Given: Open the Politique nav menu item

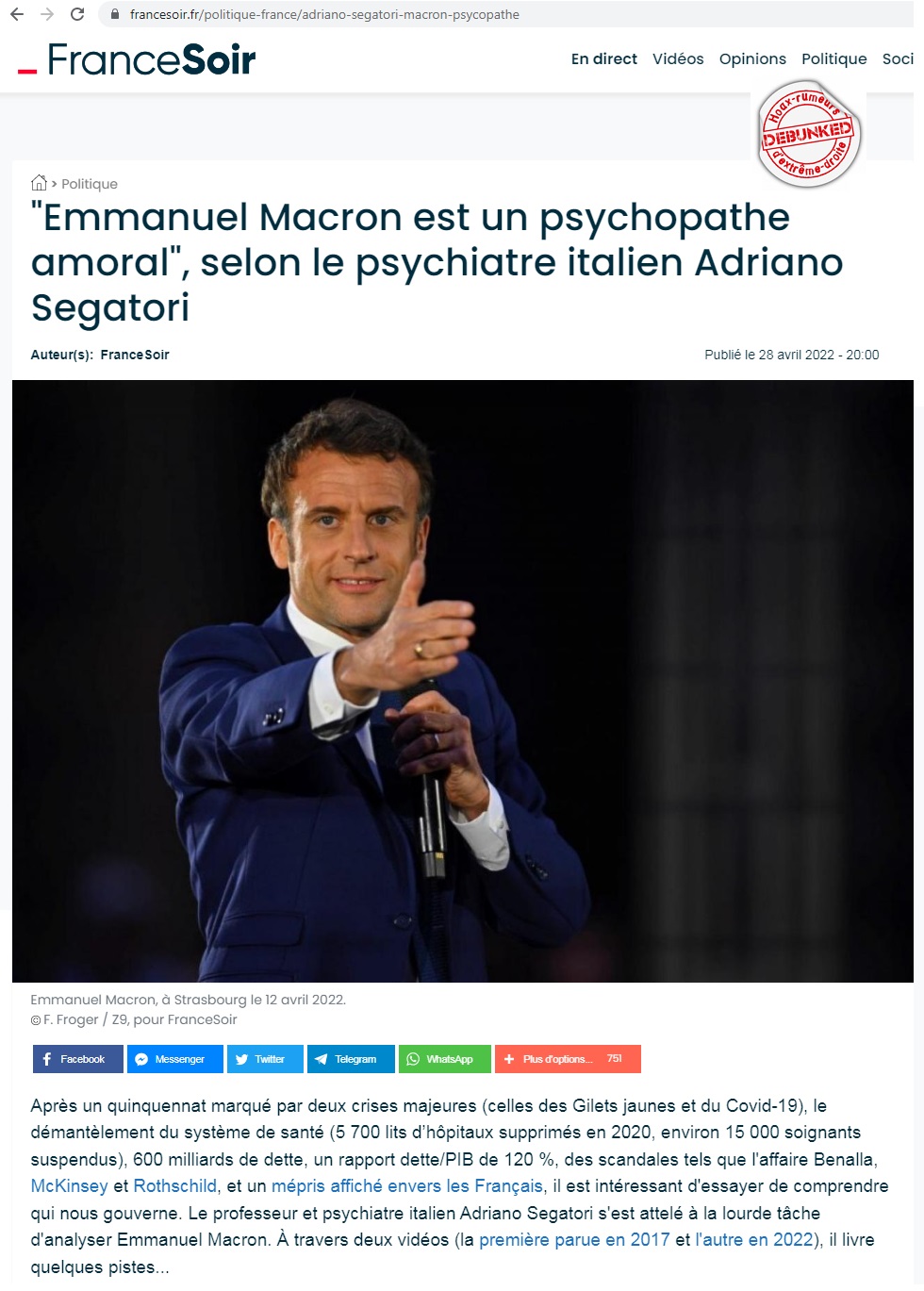Looking at the screenshot, I should coord(834,58).
